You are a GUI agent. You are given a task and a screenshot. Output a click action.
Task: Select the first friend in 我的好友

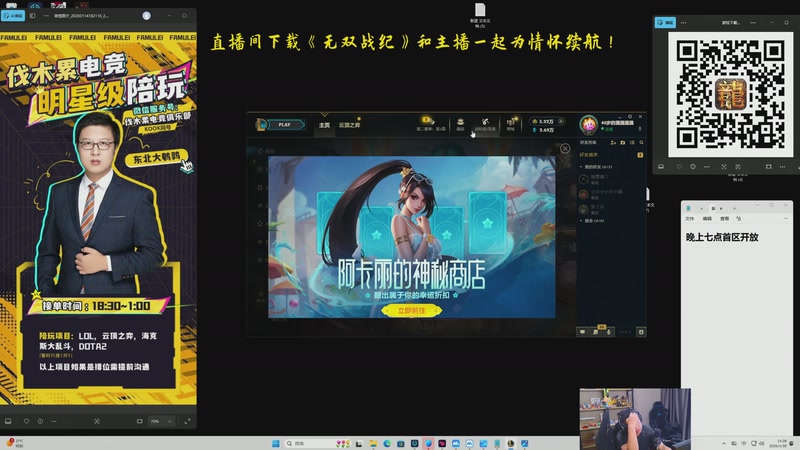coord(611,179)
